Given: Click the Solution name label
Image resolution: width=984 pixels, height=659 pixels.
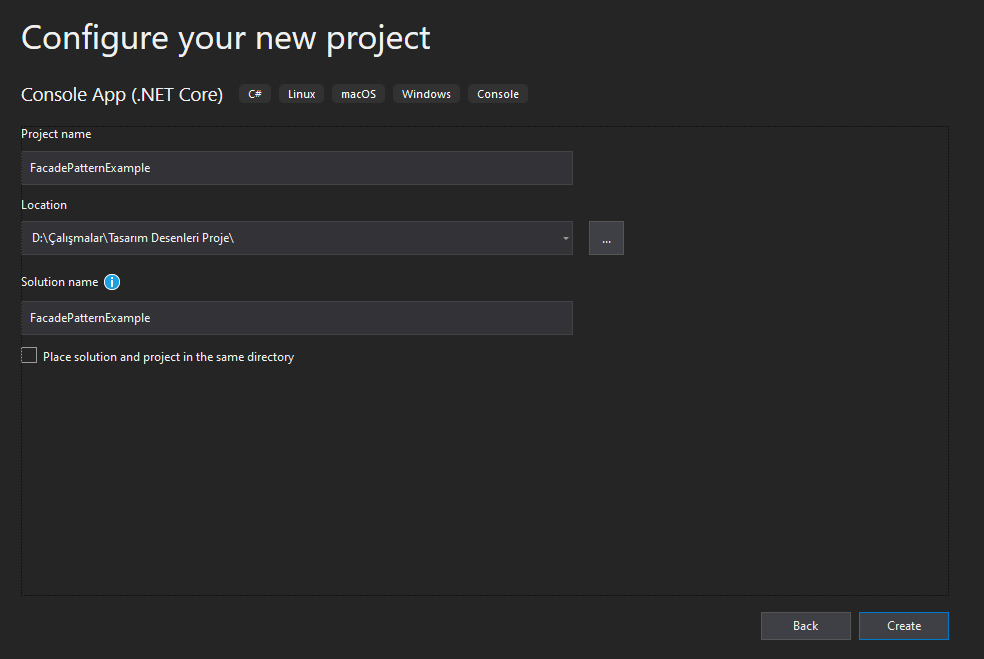Looking at the screenshot, I should click(x=60, y=282).
